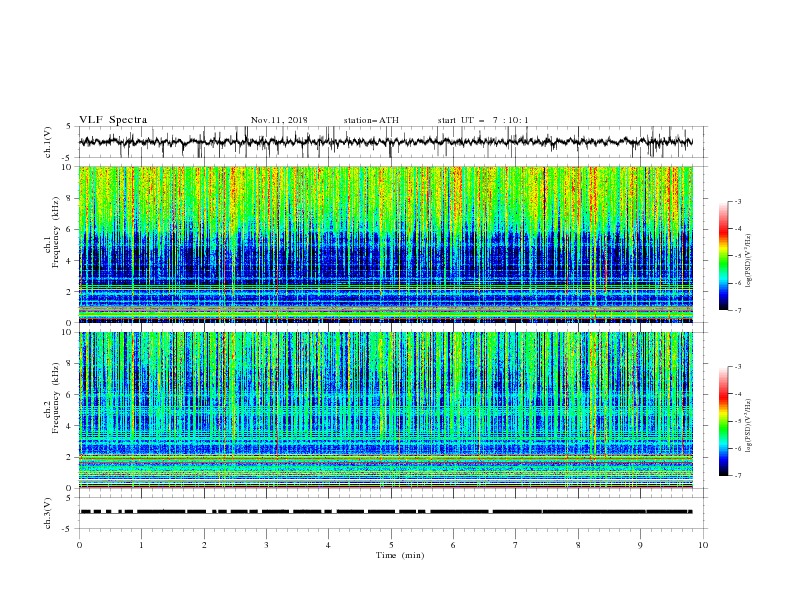Click the "station=ATH" header label
792x612 pixels.
click(x=371, y=120)
